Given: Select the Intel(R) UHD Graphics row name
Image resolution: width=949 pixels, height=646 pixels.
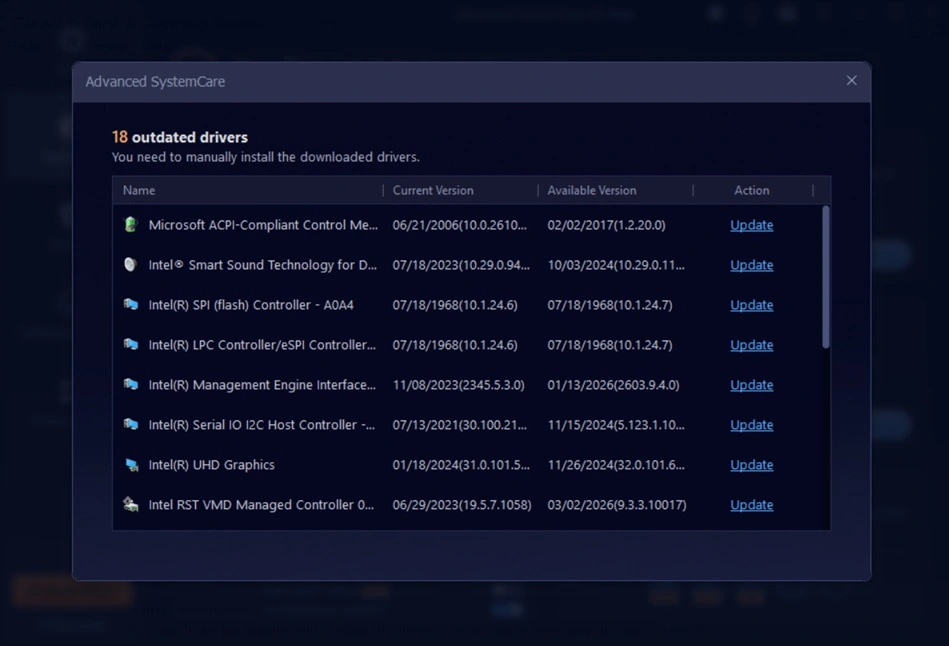Looking at the screenshot, I should click(211, 465).
